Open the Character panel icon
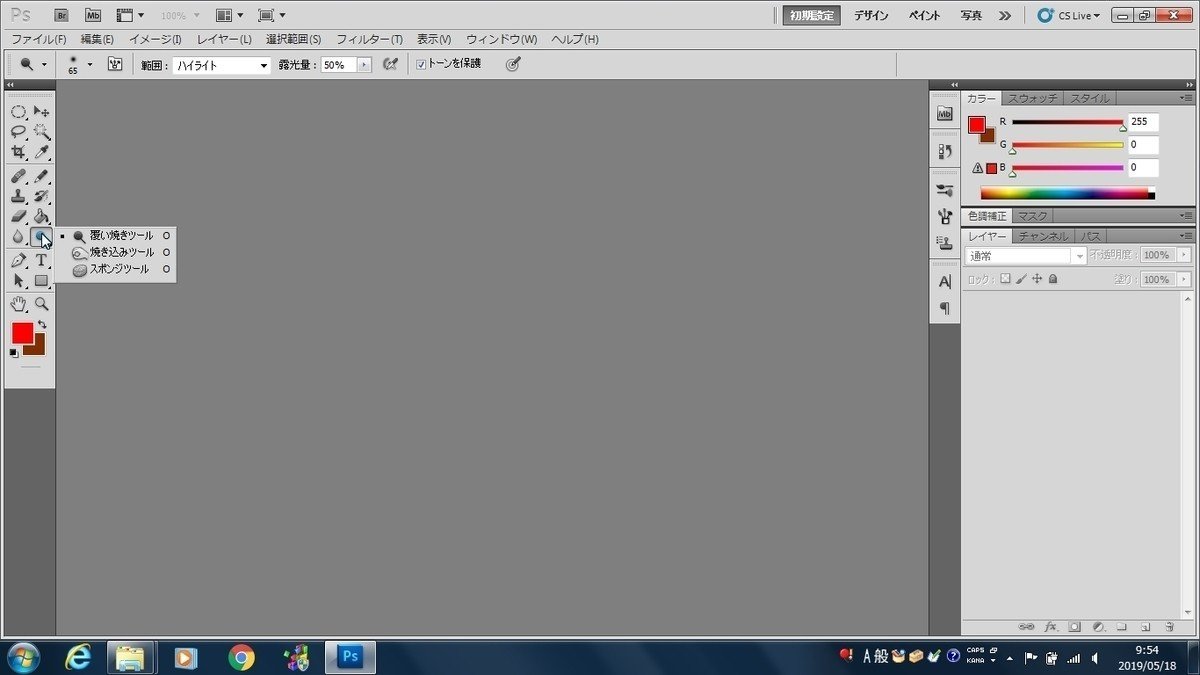 tap(945, 283)
